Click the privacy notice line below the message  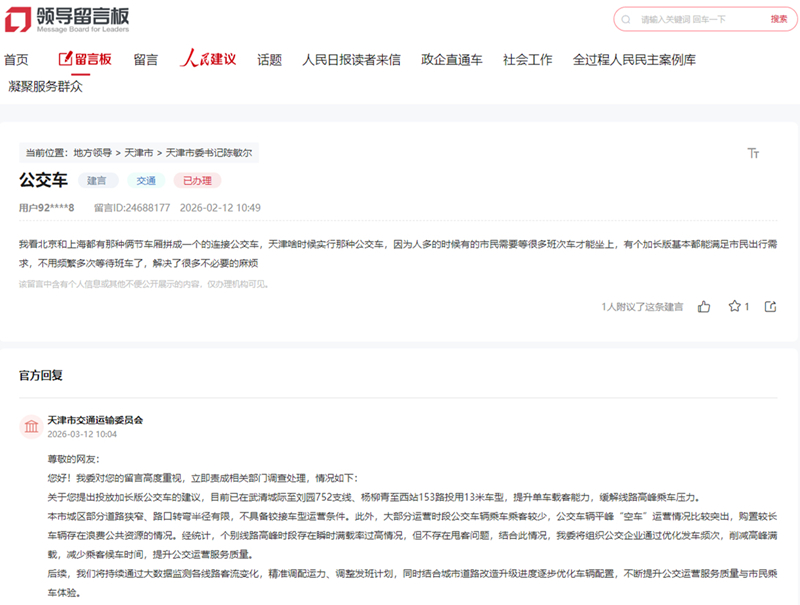point(144,284)
